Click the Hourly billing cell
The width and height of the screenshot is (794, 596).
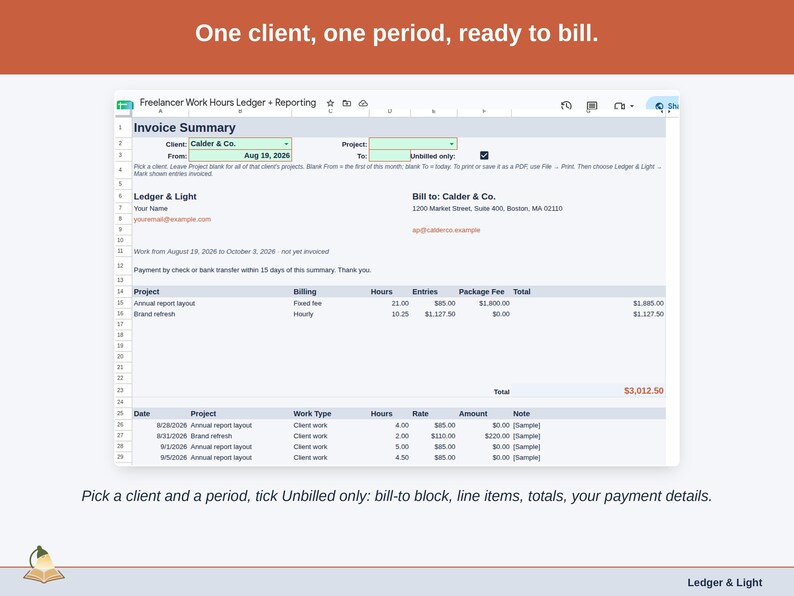click(303, 314)
